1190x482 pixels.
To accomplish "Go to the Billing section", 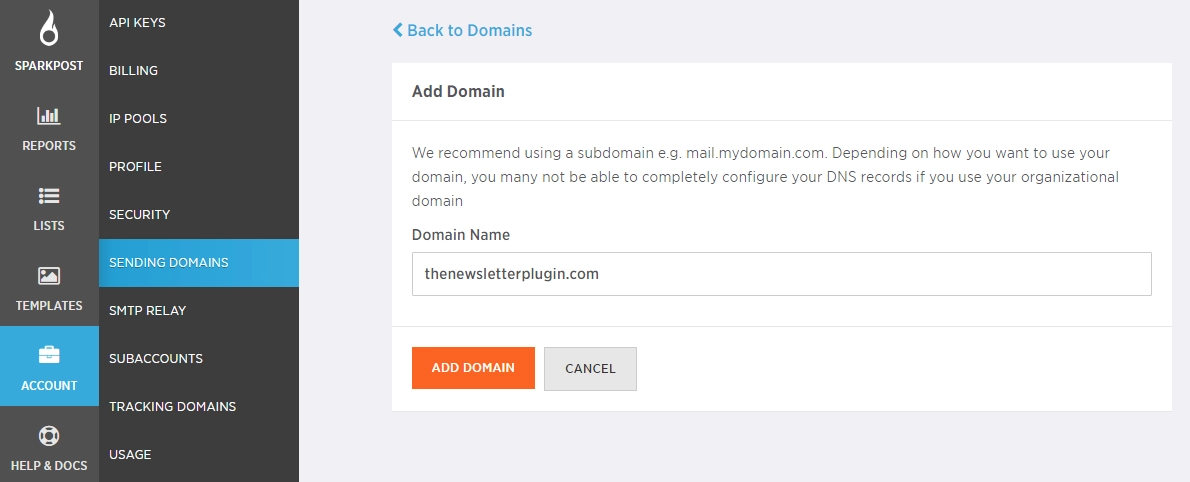I will coord(133,70).
